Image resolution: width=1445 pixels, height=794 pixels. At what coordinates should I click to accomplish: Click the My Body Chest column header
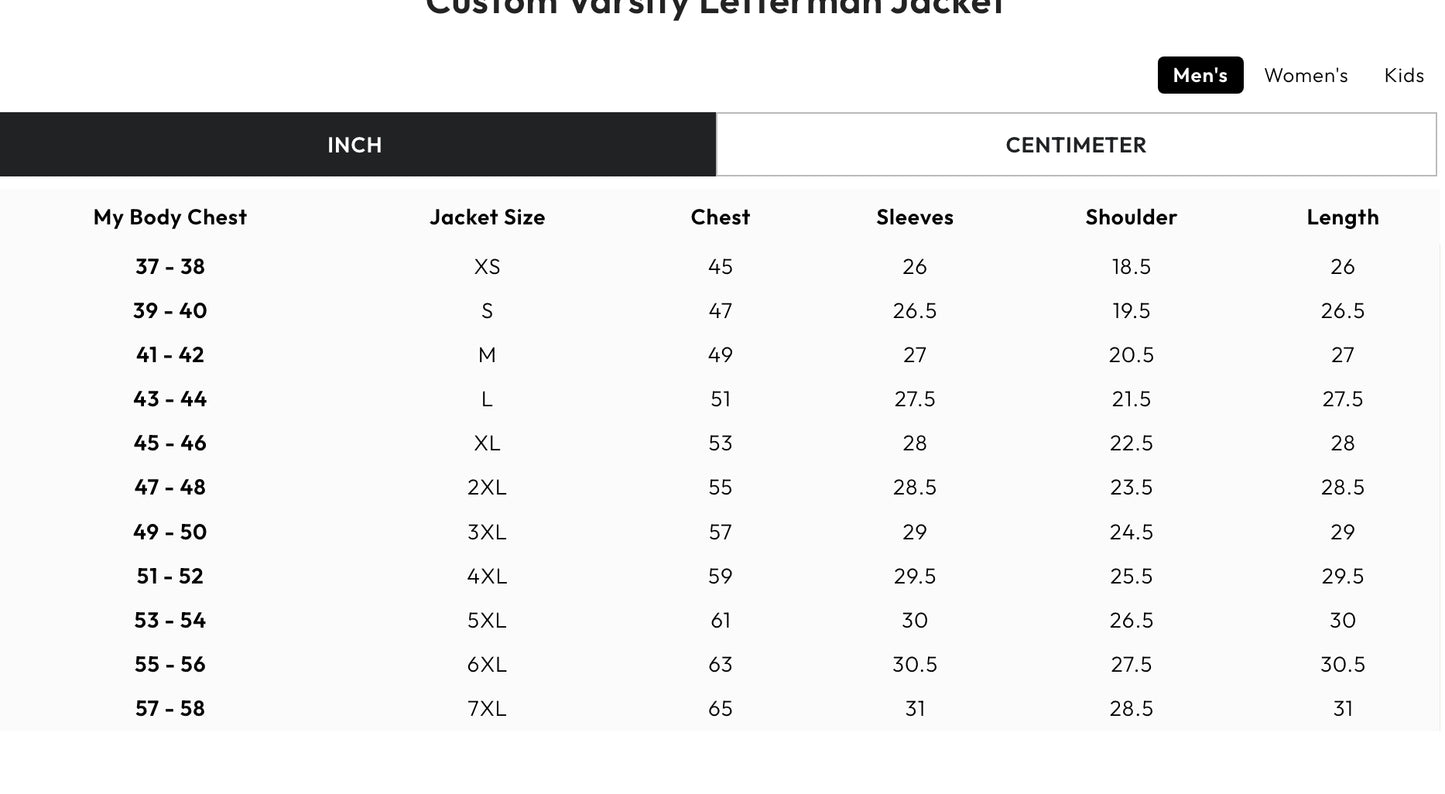click(170, 215)
